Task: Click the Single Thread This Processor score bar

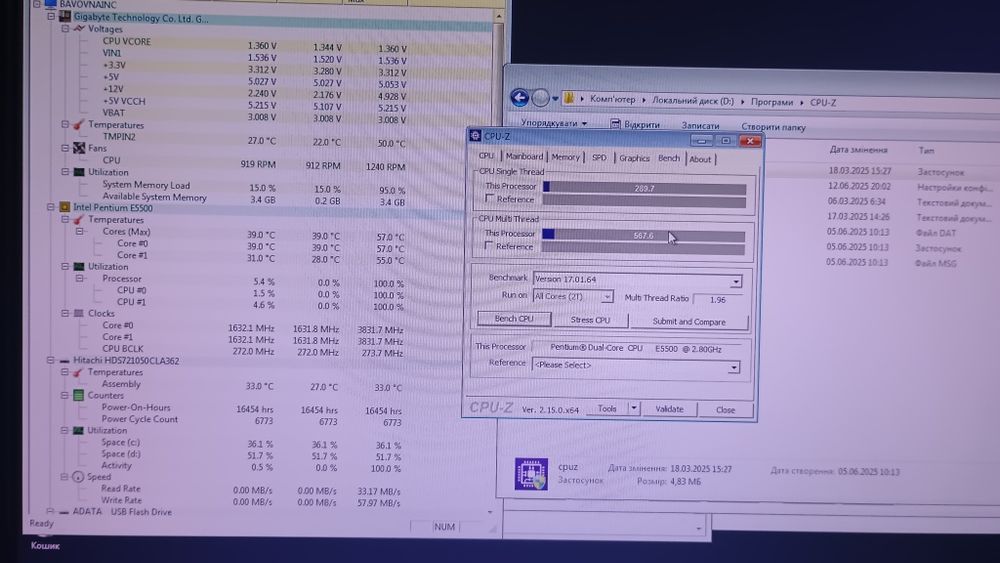Action: pos(644,188)
